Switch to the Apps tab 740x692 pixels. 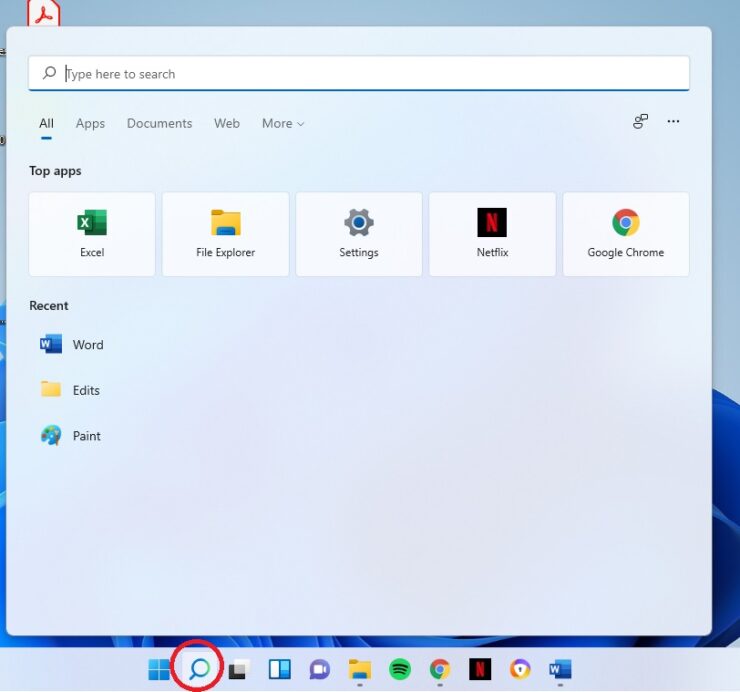(90, 123)
